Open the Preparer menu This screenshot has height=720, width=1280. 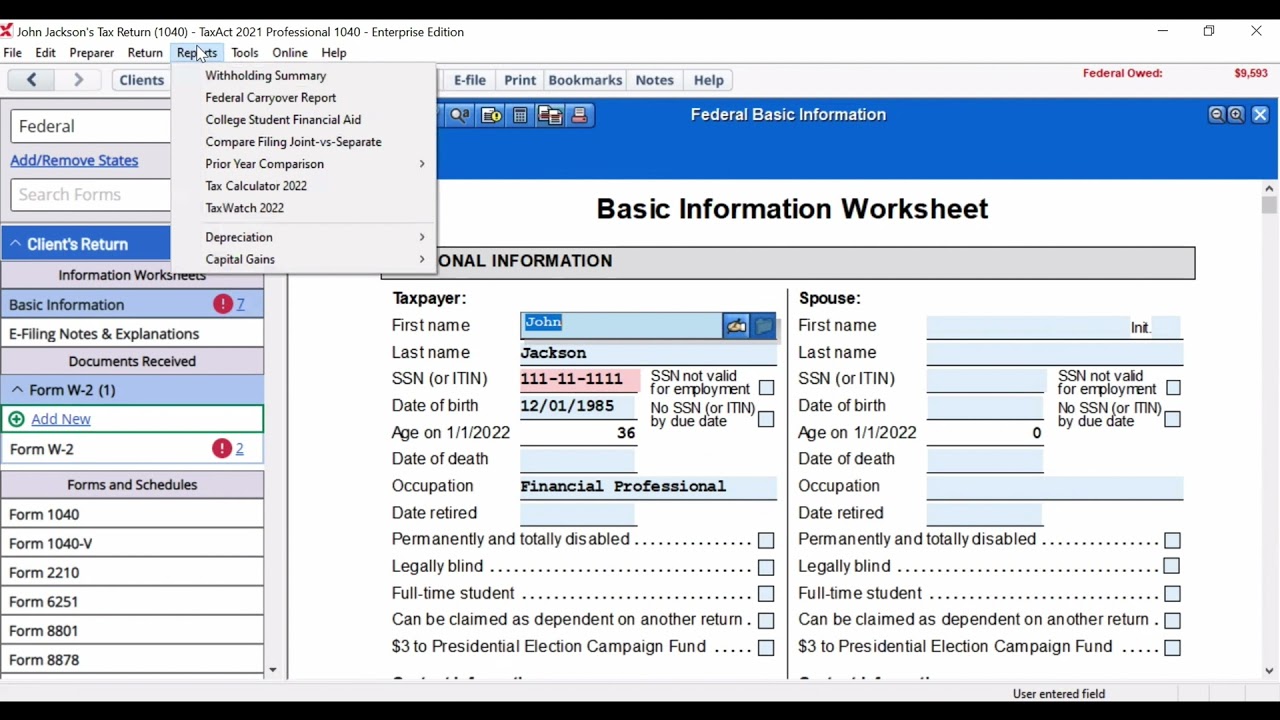(x=92, y=53)
